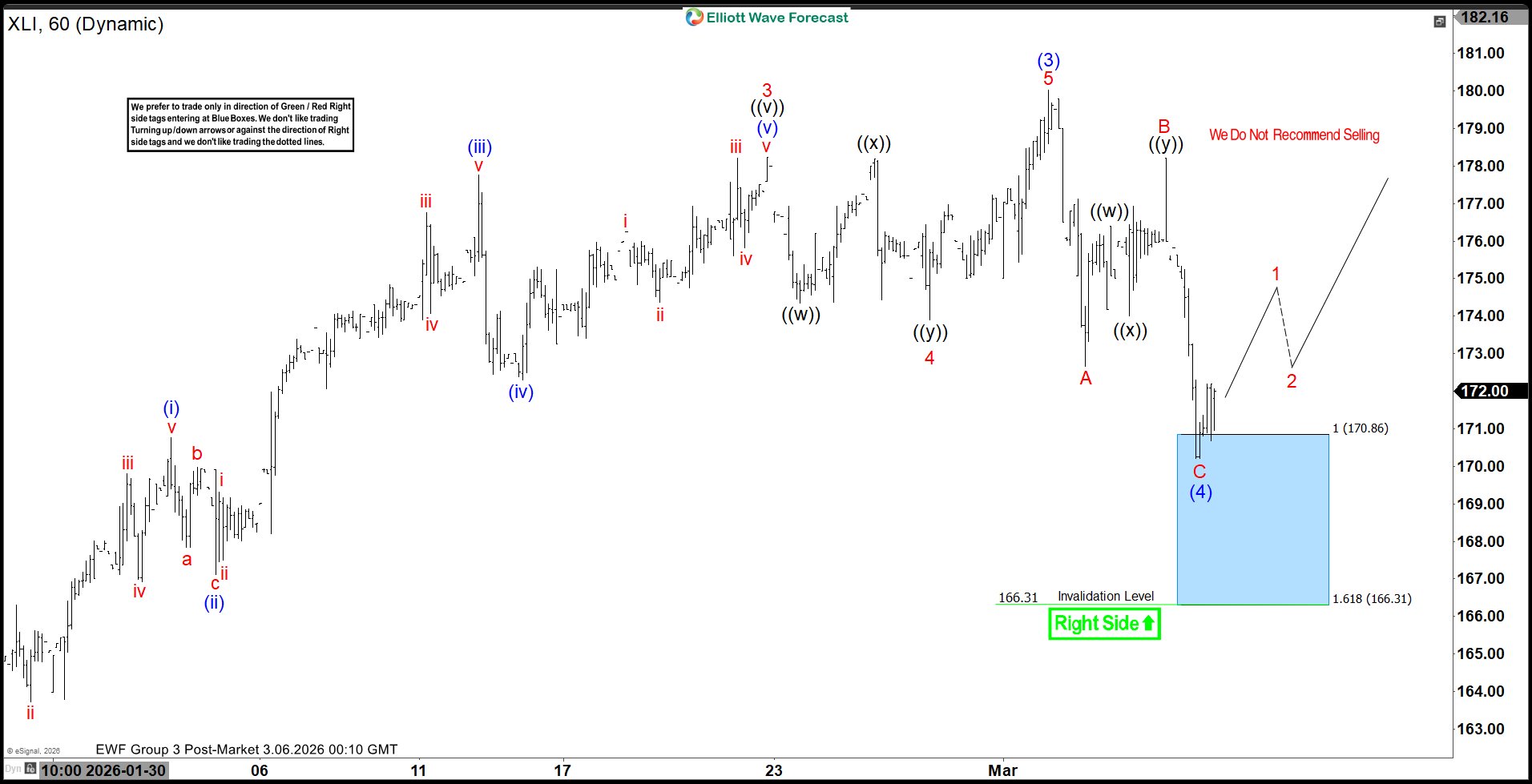Image resolution: width=1532 pixels, height=784 pixels.
Task: Select the trading disclaimer text box
Action: 240,124
